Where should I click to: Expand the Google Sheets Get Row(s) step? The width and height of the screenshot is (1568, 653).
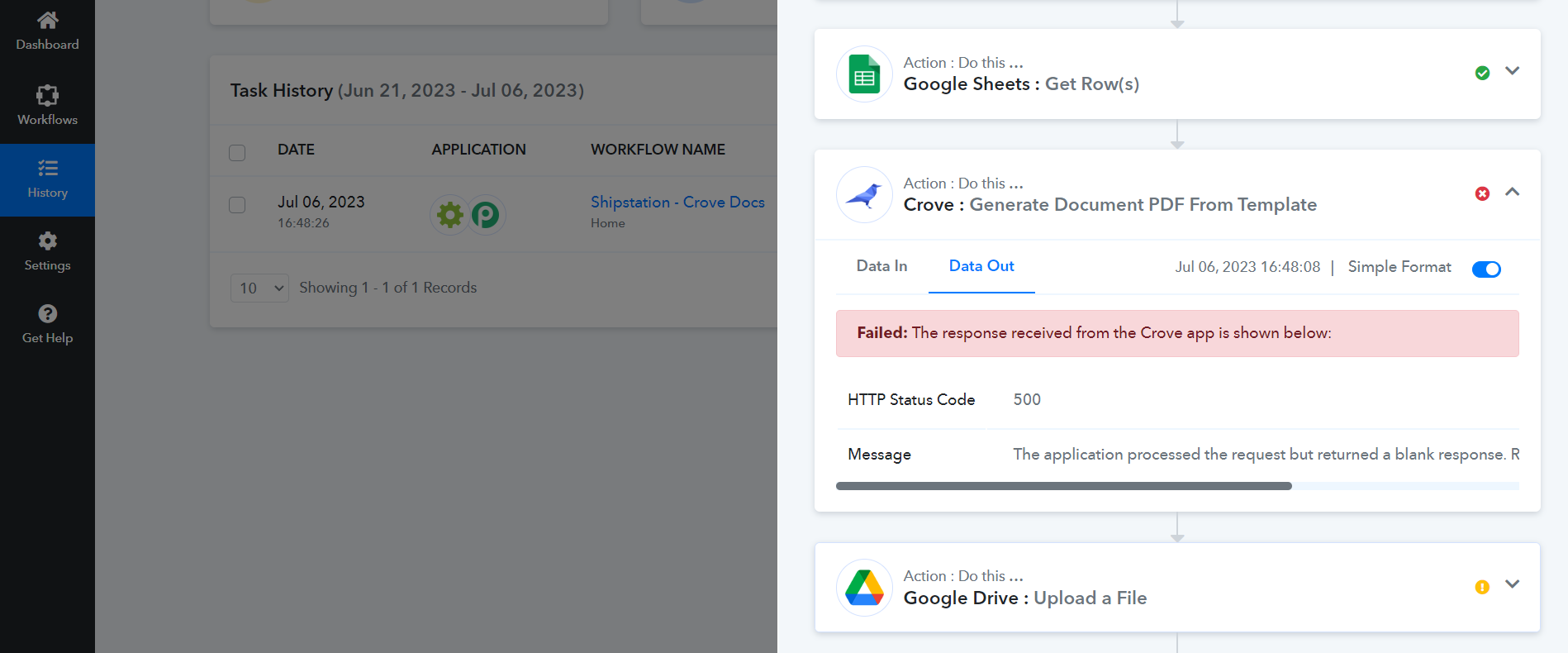[1512, 71]
